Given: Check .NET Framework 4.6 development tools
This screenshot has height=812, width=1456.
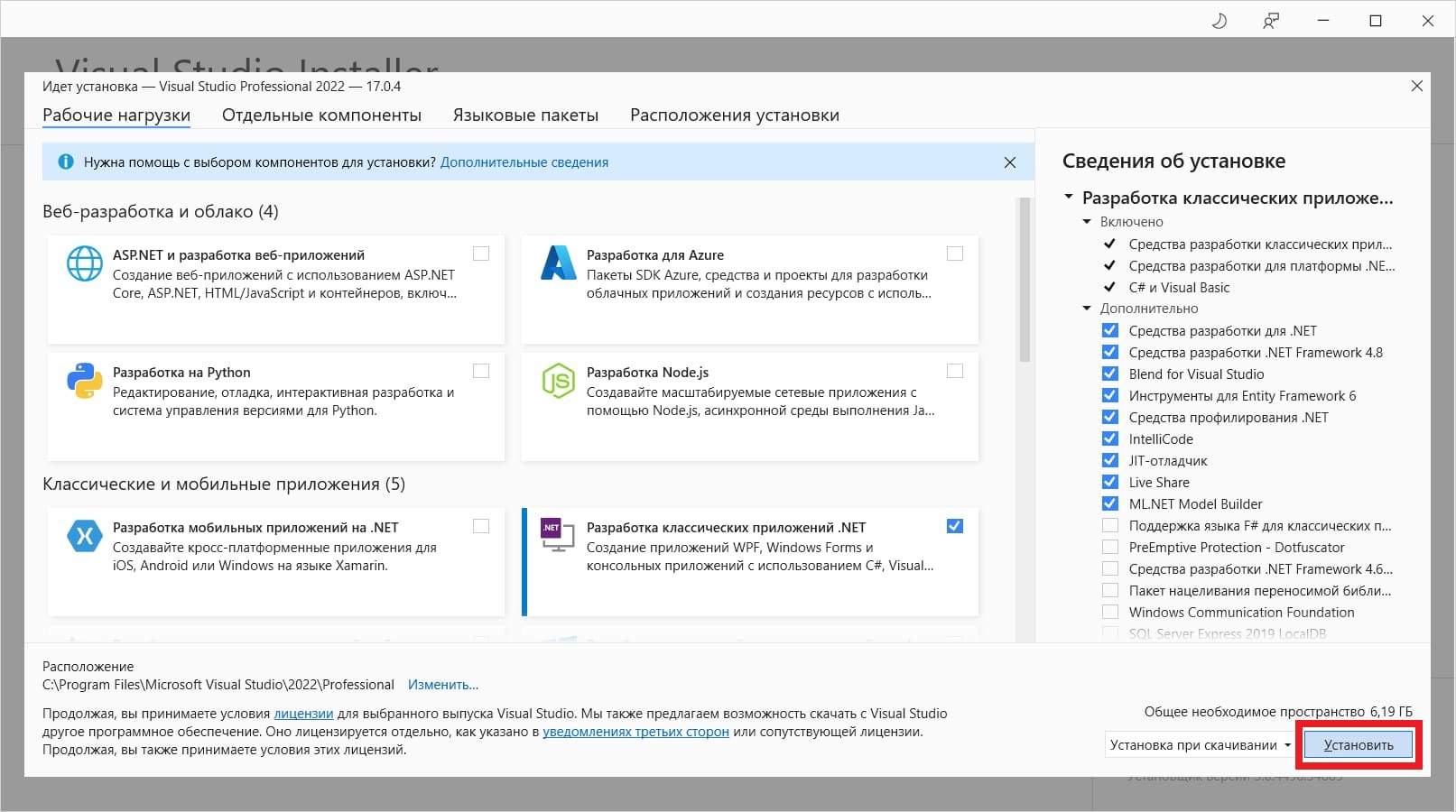Looking at the screenshot, I should [x=1110, y=568].
